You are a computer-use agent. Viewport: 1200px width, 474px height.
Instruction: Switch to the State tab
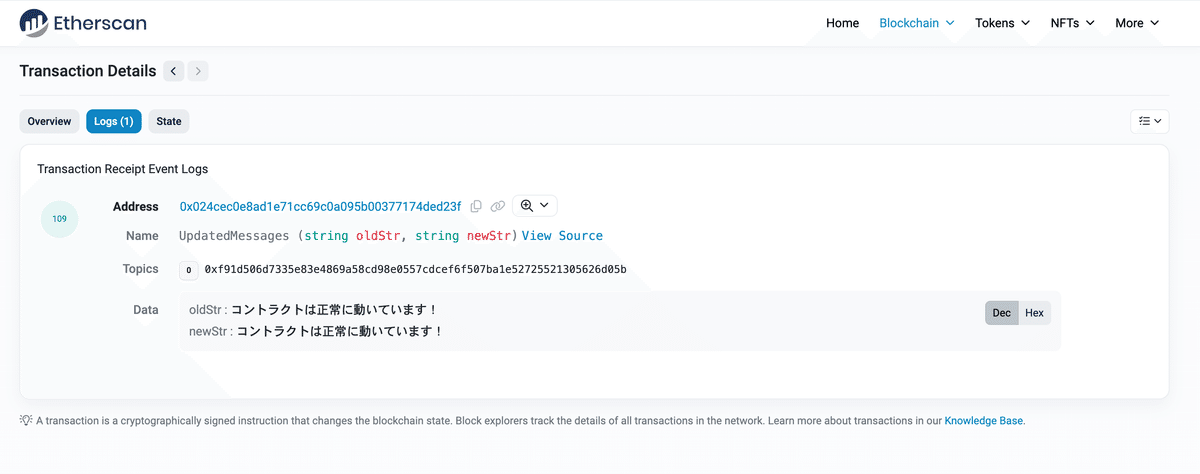[169, 121]
